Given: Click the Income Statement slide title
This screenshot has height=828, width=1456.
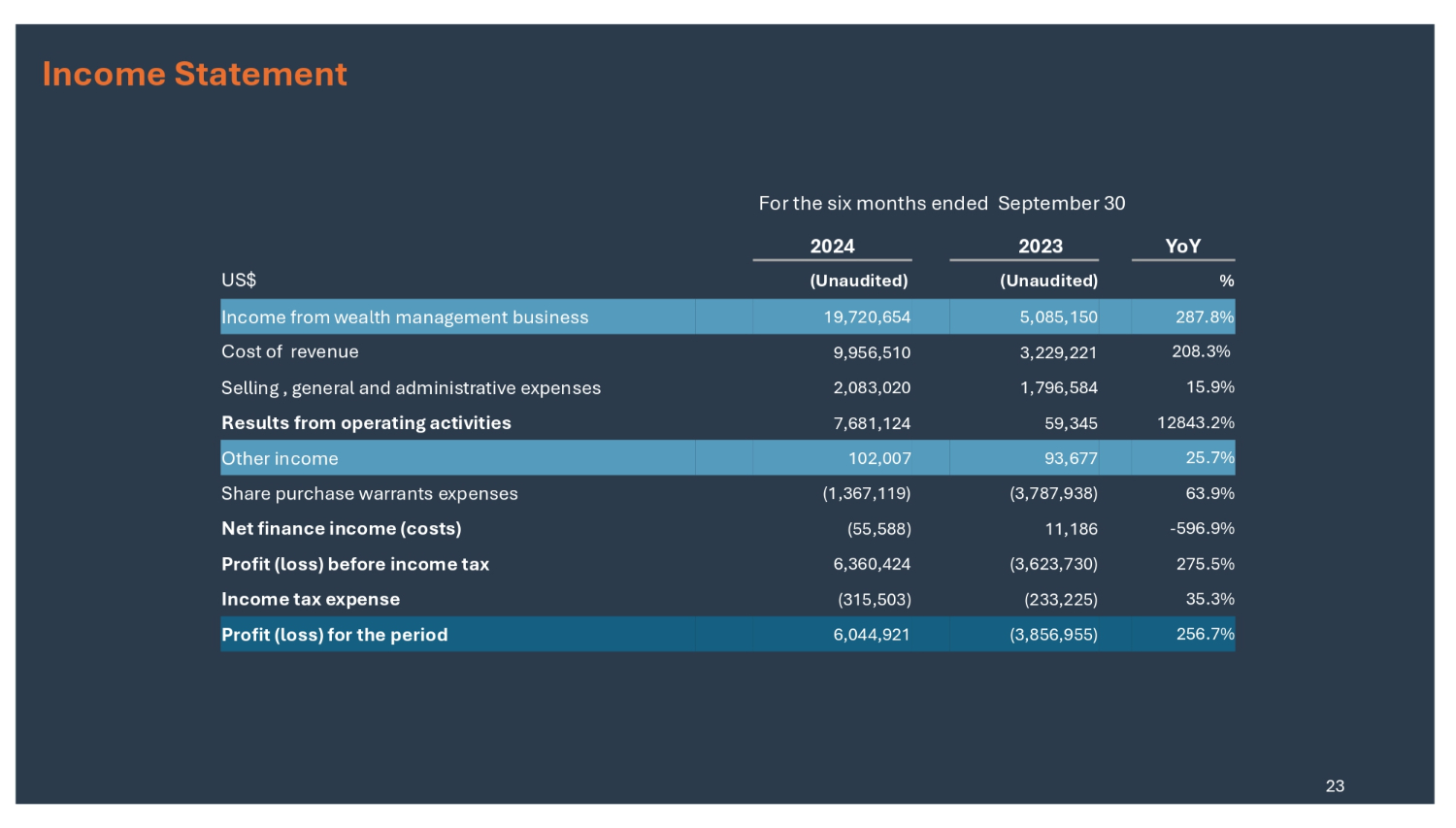Looking at the screenshot, I should point(194,74).
